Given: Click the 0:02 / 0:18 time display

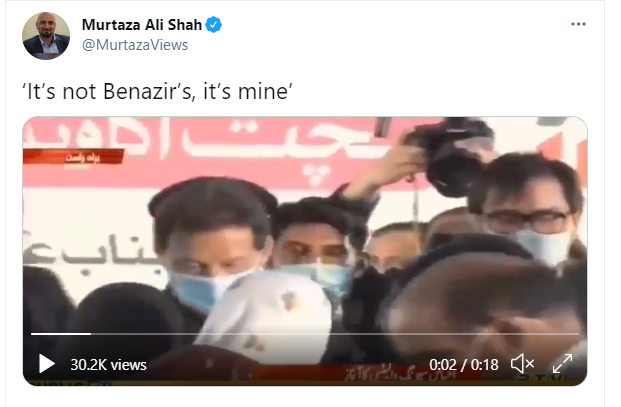Looking at the screenshot, I should point(464,365).
